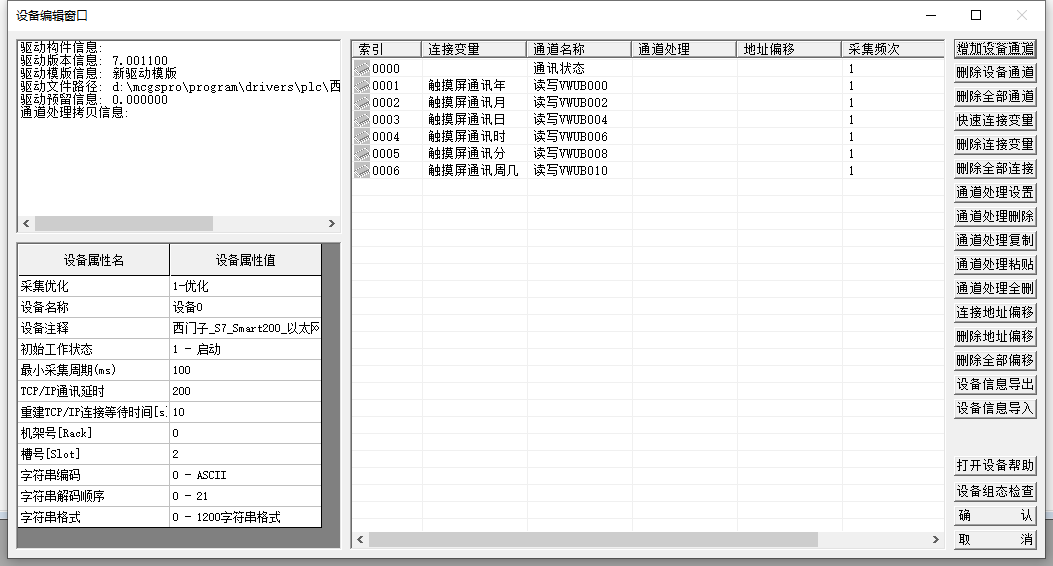The image size is (1053, 566).
Task: Click the channel icon for row 0006
Action: (362, 171)
